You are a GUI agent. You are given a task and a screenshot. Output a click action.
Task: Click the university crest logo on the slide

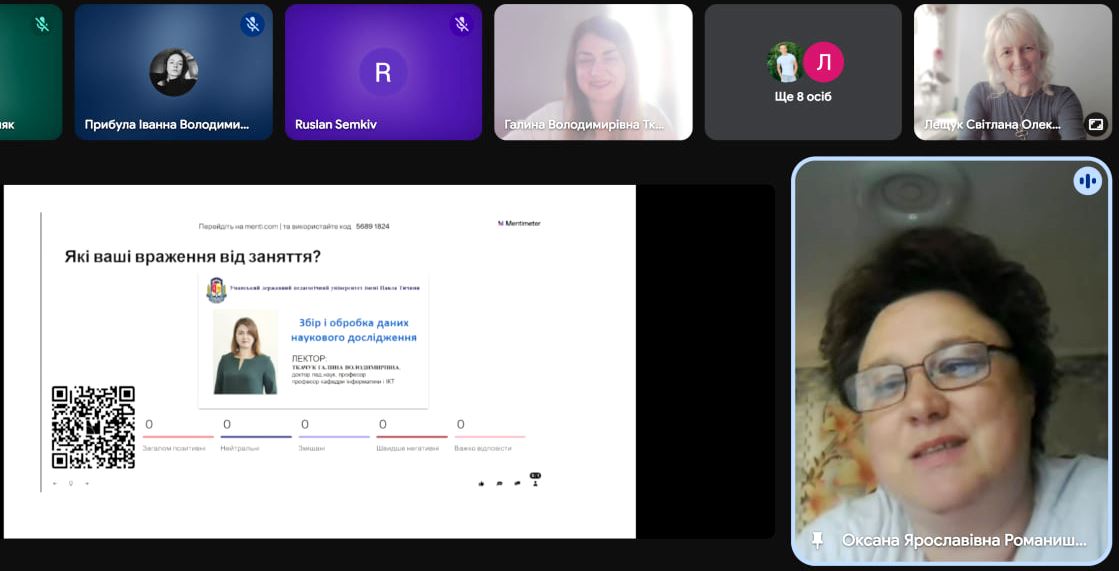[216, 290]
